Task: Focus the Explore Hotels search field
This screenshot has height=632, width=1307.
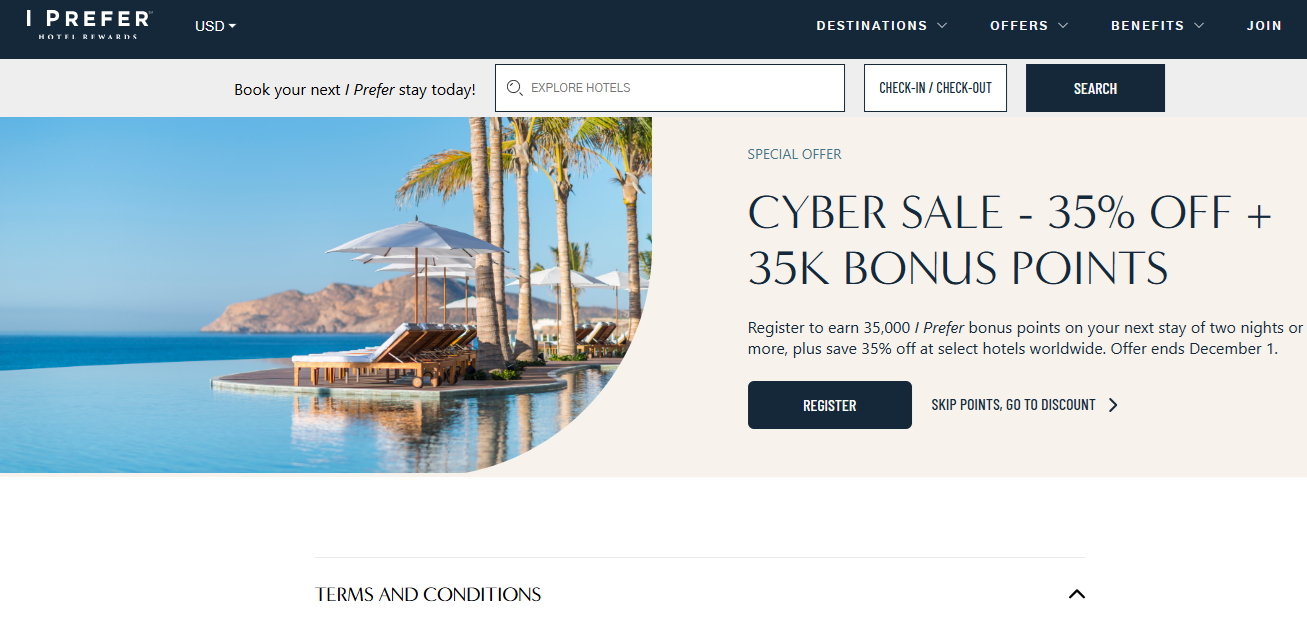Action: coord(670,88)
